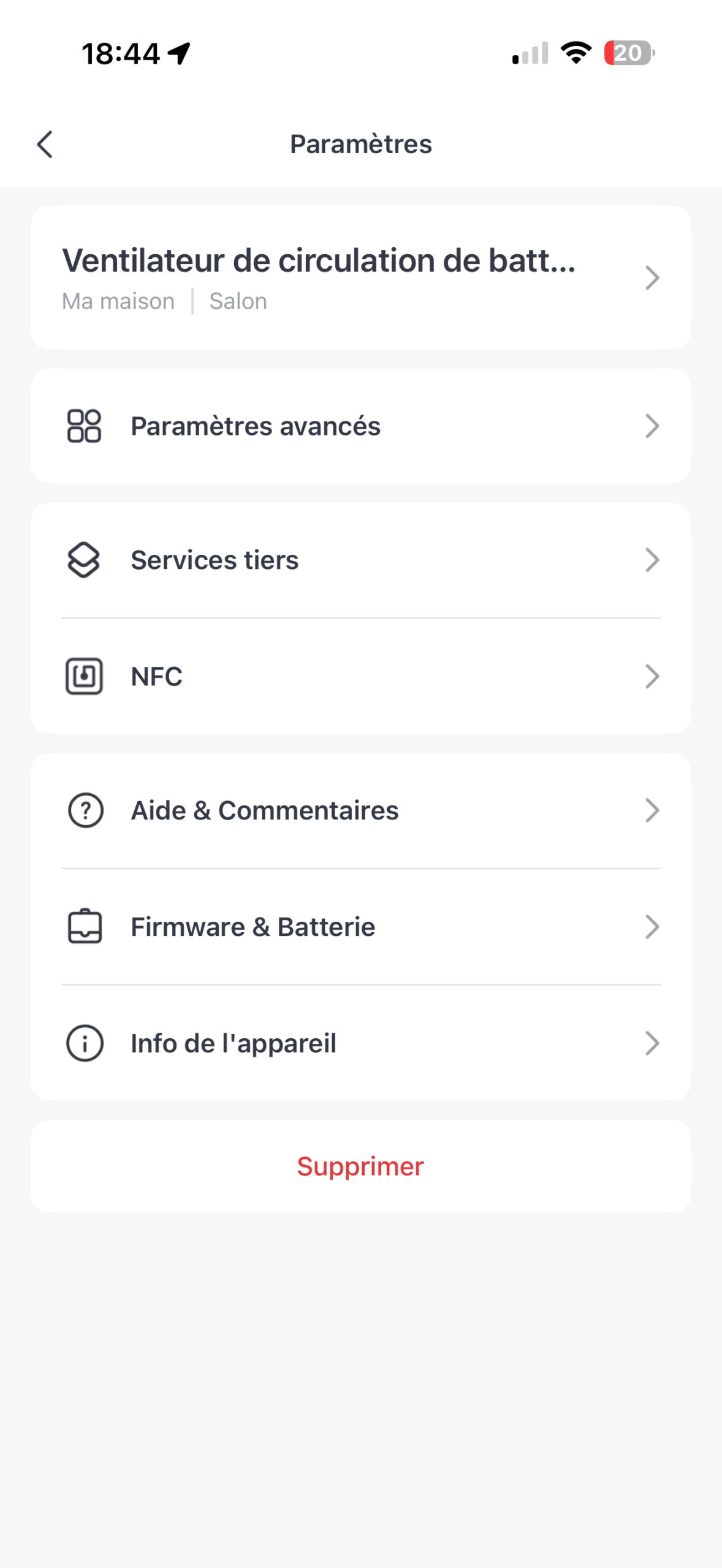Tap the Ventilateur de circulation device name

pyautogui.click(x=319, y=261)
